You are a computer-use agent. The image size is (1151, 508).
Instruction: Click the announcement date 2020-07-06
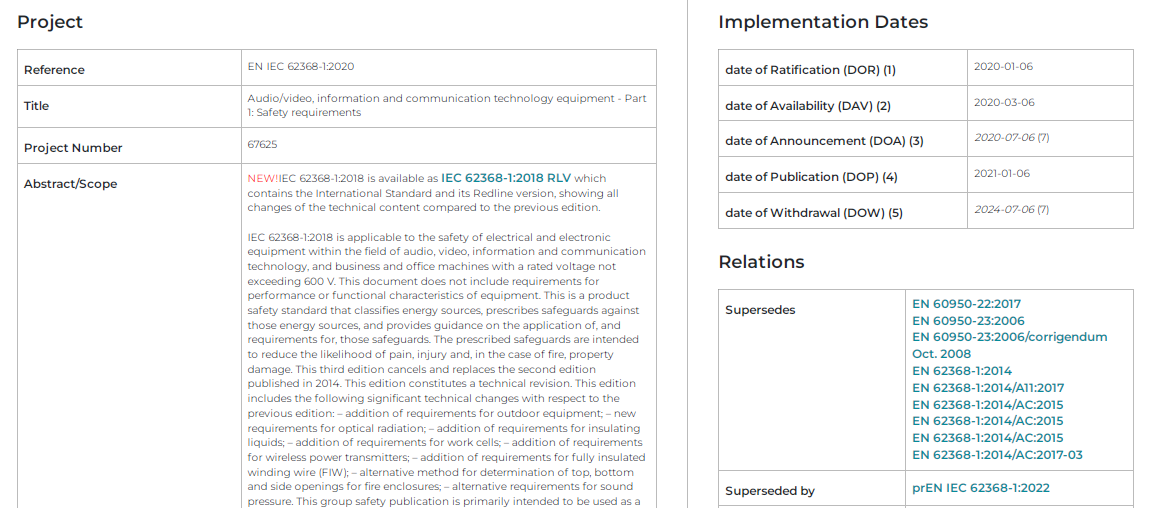(x=1004, y=137)
